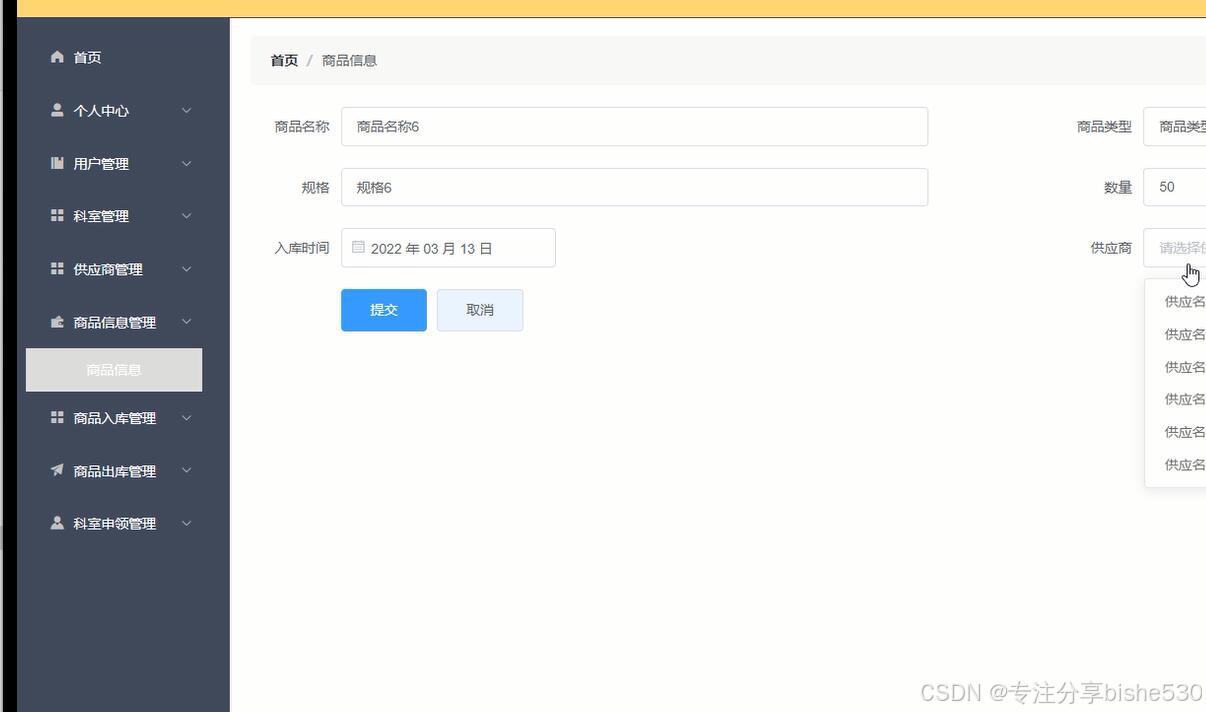Click the 提交 submit button
The height and width of the screenshot is (712, 1206).
(x=384, y=310)
